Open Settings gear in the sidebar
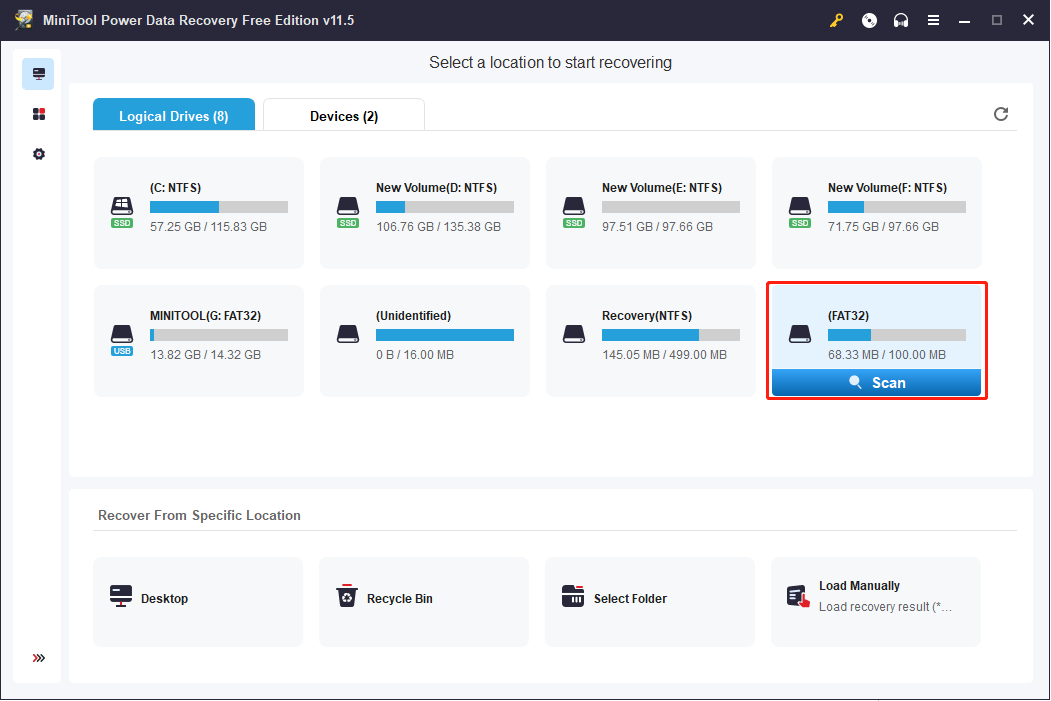The height and width of the screenshot is (701, 1051). 38,155
